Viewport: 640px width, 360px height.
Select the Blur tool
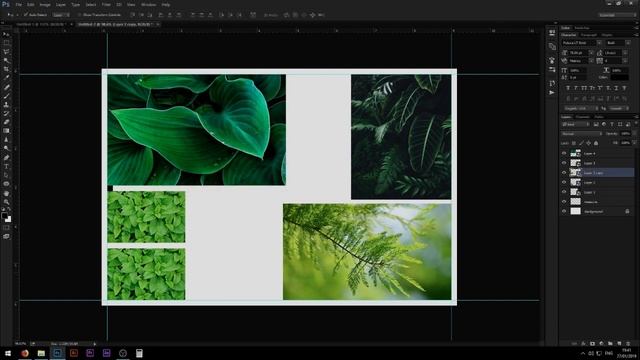pyautogui.click(x=6, y=140)
